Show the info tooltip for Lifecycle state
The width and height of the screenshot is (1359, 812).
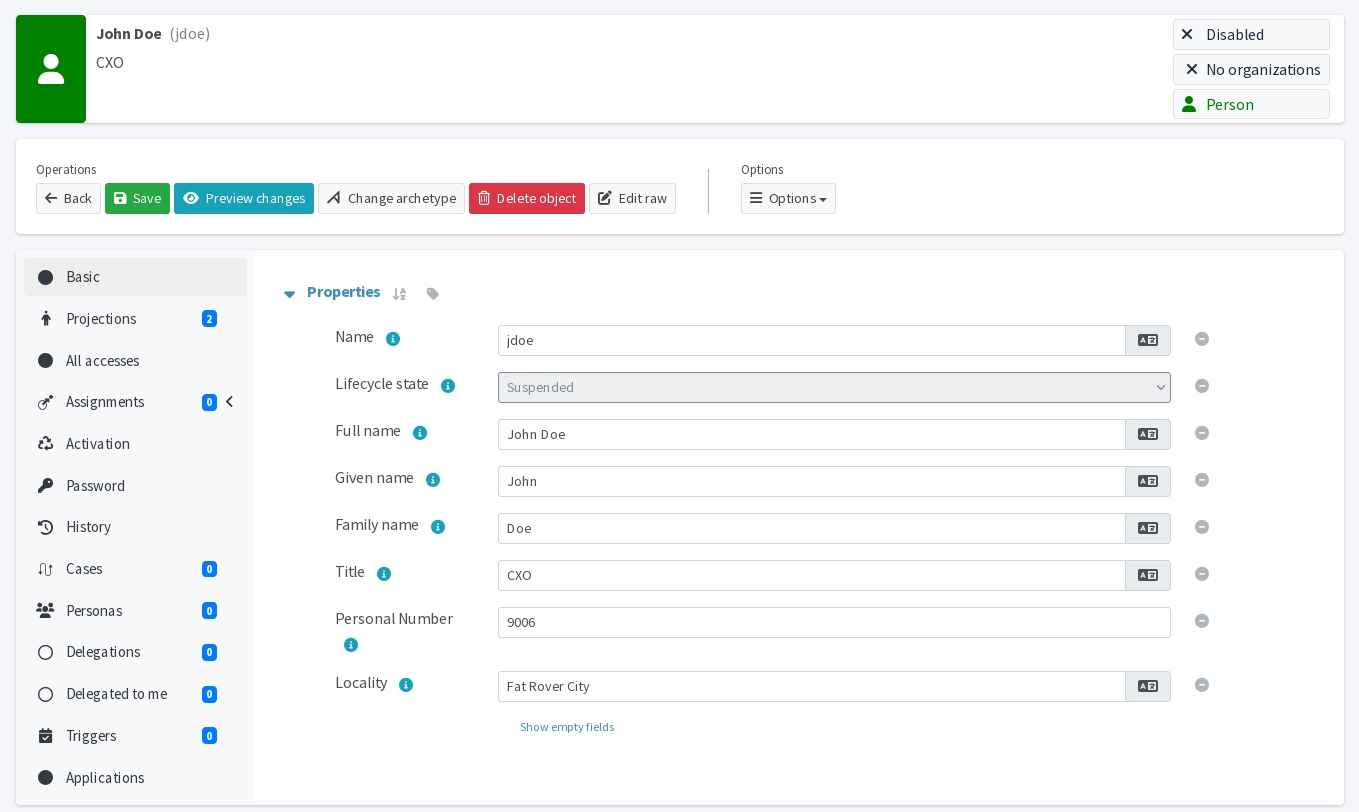[x=448, y=385]
